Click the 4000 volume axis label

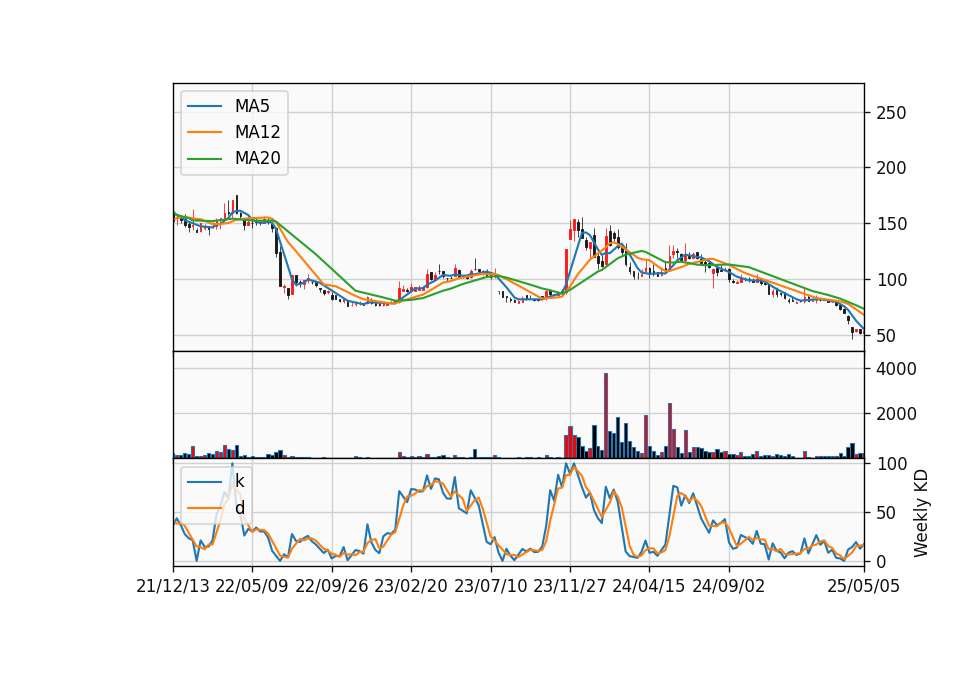896,369
